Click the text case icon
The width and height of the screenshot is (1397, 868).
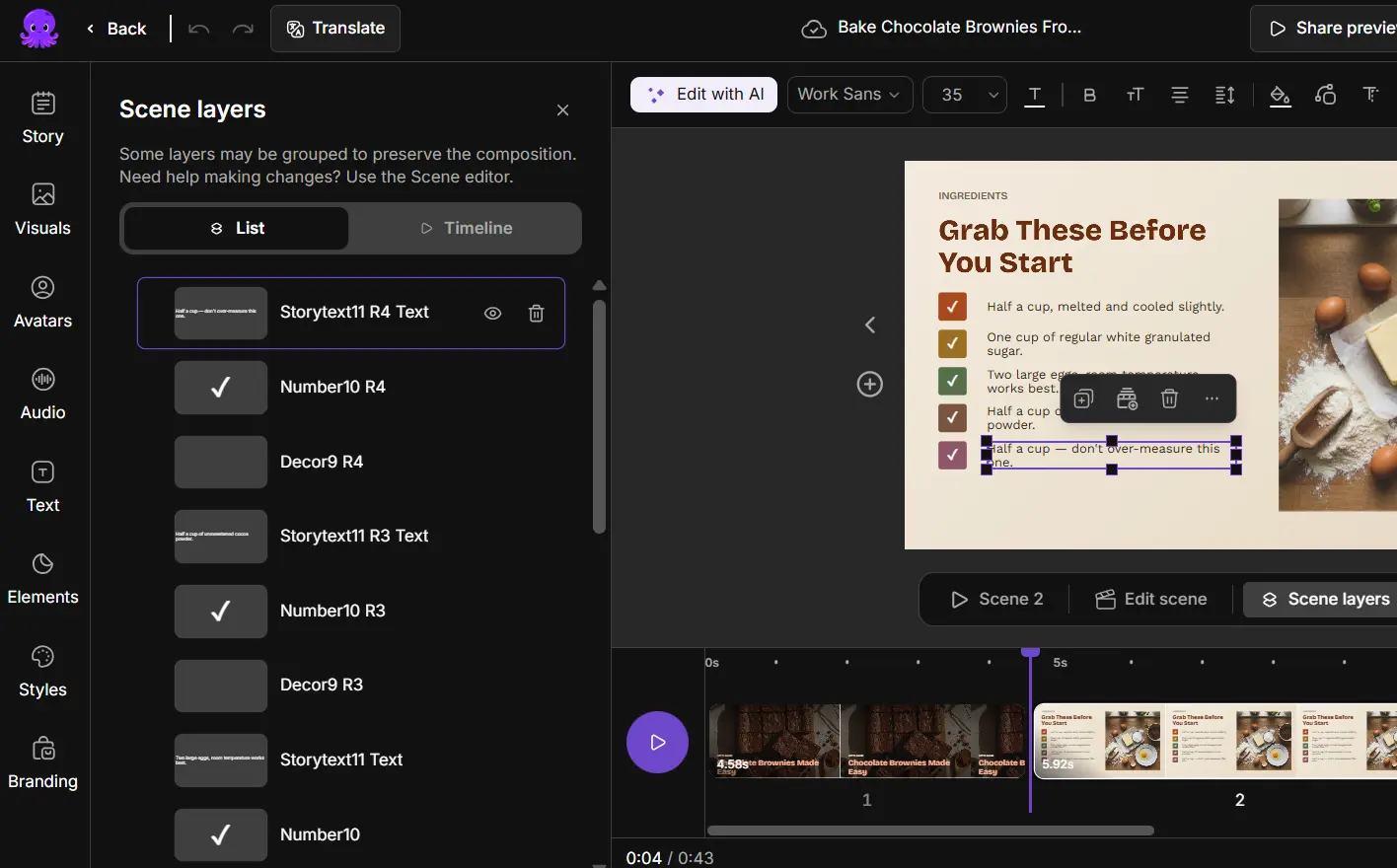click(1135, 95)
